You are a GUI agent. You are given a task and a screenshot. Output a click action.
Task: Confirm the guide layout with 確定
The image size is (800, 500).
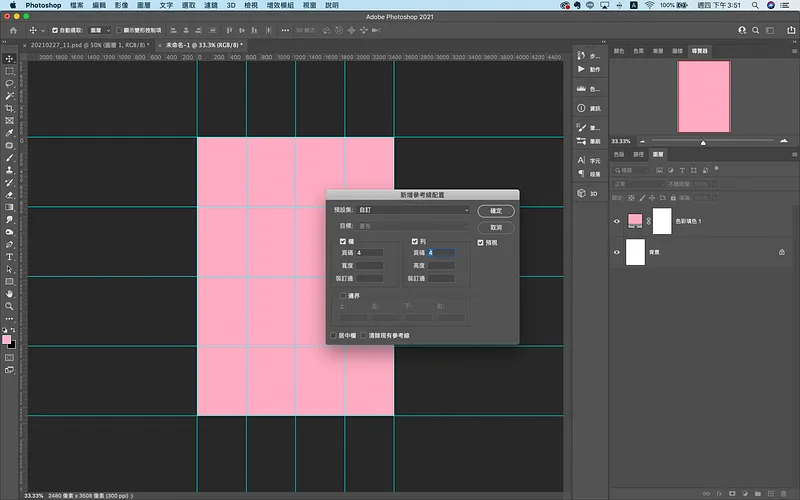[x=496, y=211]
